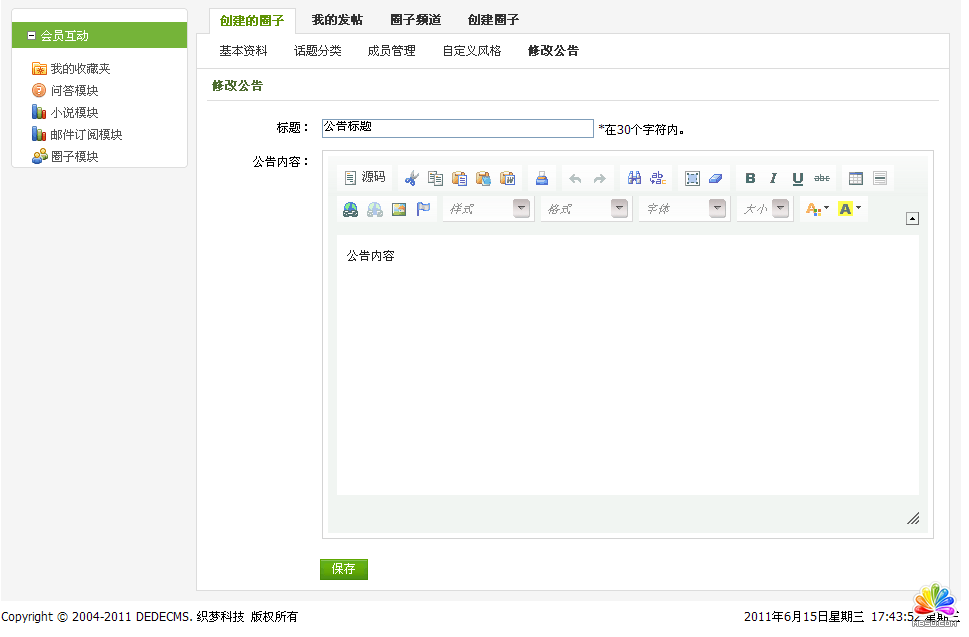Click the Anchor flag icon
Screen dimensions: 969x637
pyautogui.click(x=423, y=209)
